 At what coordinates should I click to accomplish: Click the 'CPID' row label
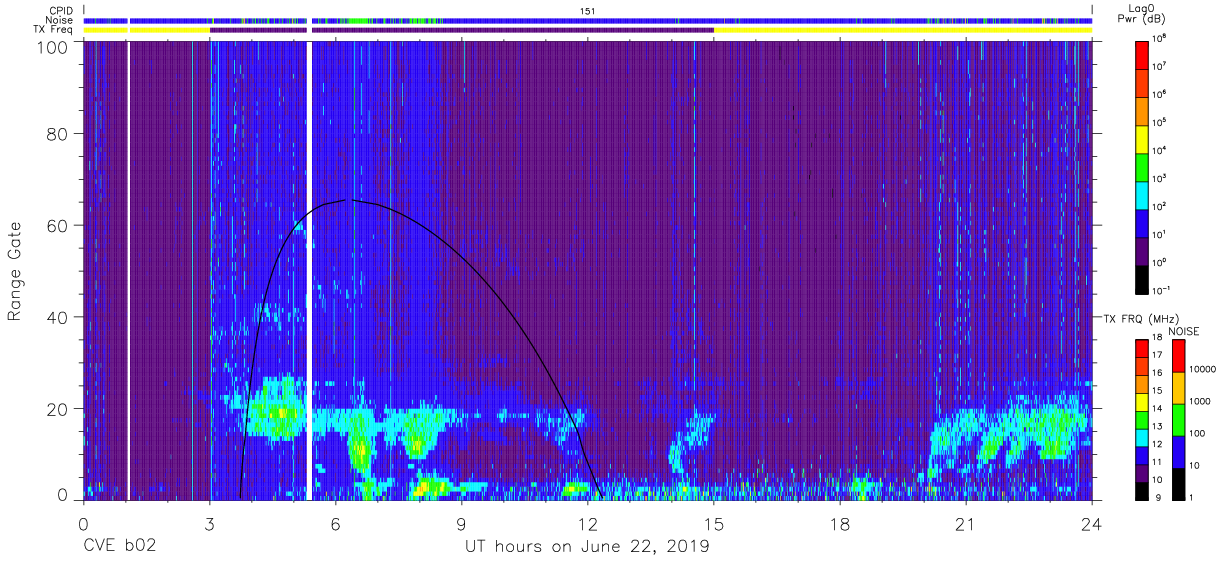coord(60,9)
